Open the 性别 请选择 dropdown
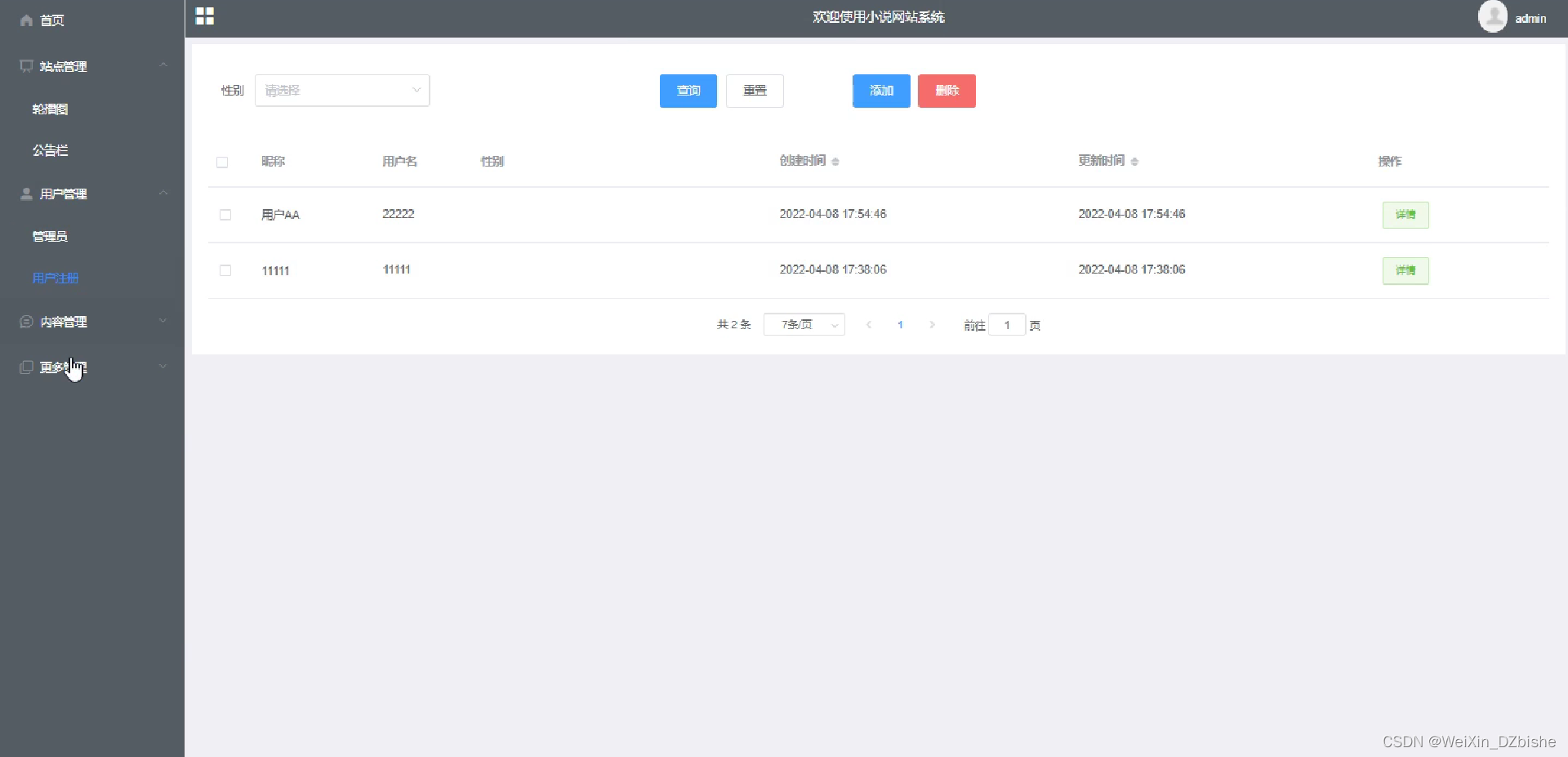1568x757 pixels. click(x=341, y=91)
